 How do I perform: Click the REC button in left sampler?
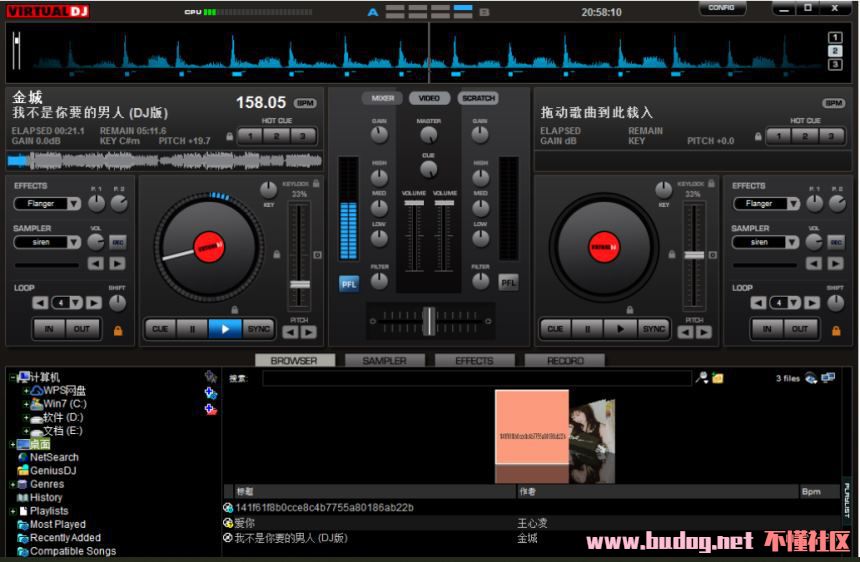pos(118,242)
